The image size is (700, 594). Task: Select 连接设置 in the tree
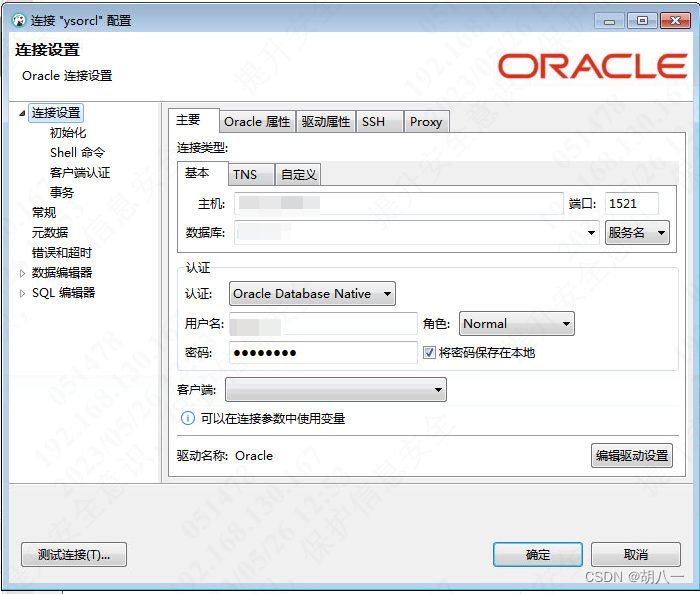click(56, 113)
